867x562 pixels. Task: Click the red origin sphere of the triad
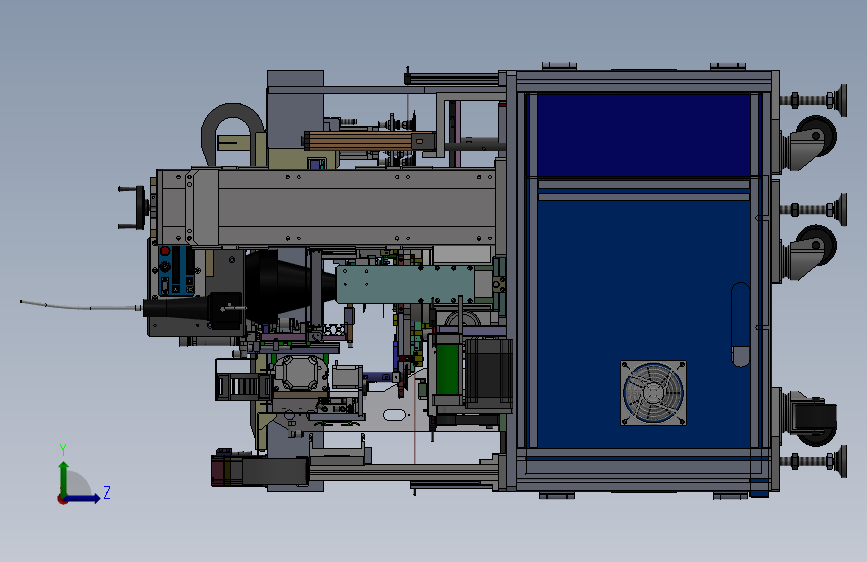[x=62, y=499]
